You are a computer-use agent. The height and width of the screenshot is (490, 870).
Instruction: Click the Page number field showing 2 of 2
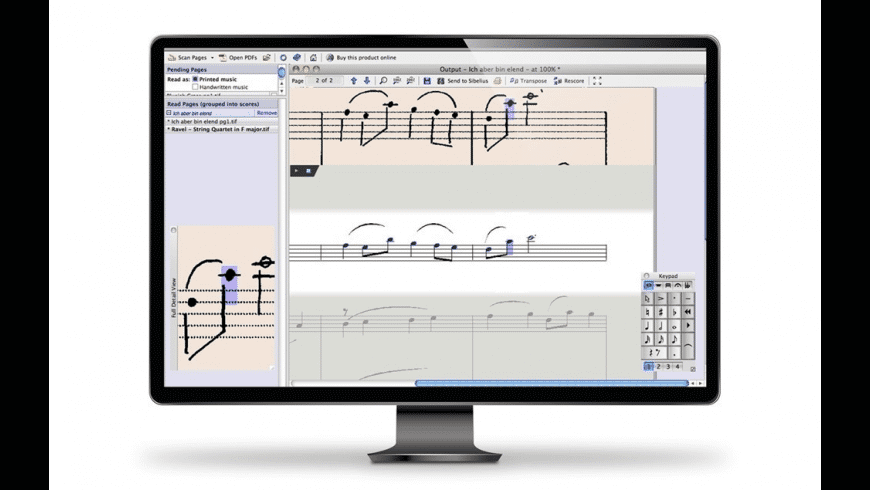point(325,80)
